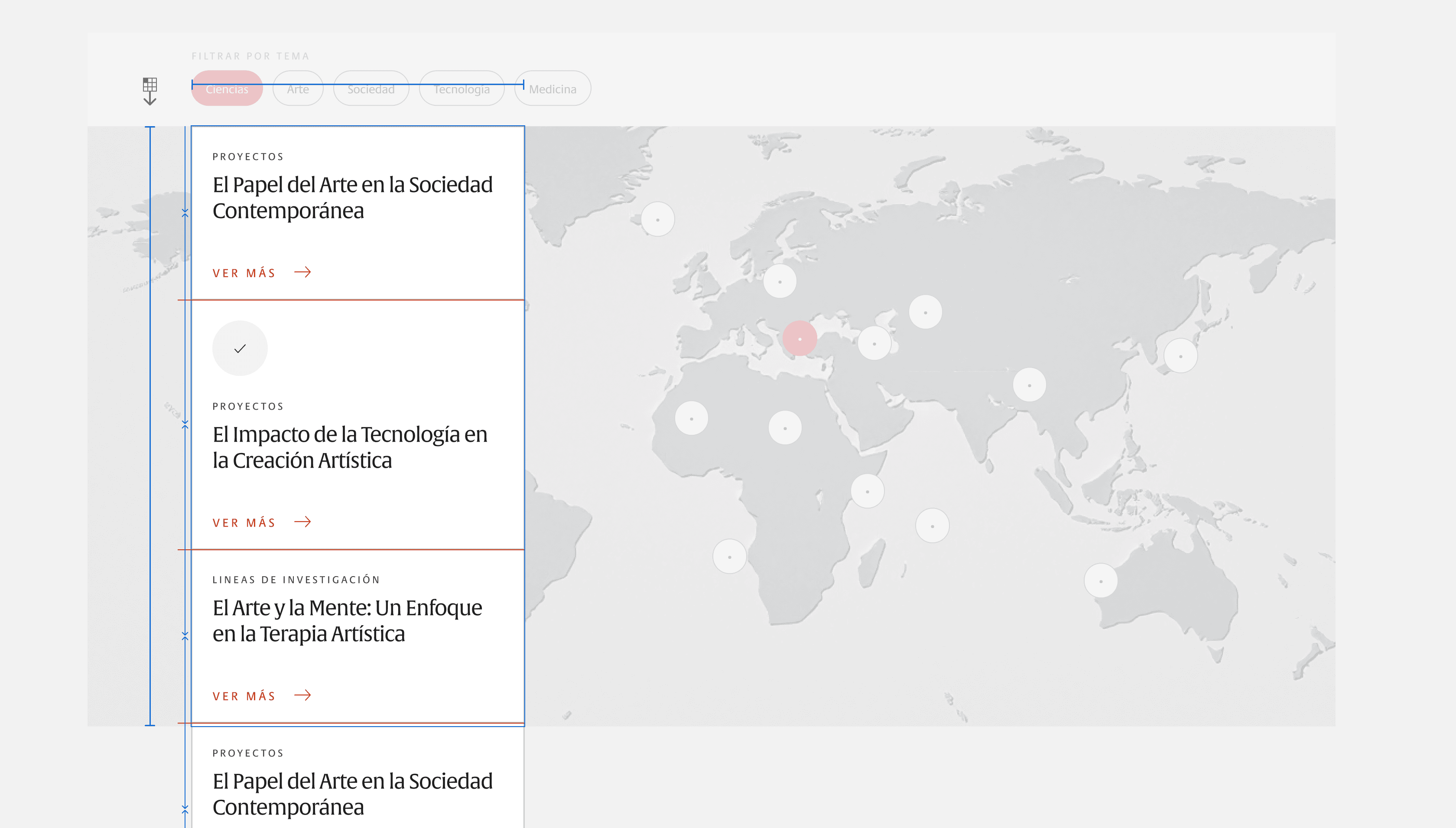Click the grid download arrow icon
Image resolution: width=1456 pixels, height=828 pixels.
[149, 91]
